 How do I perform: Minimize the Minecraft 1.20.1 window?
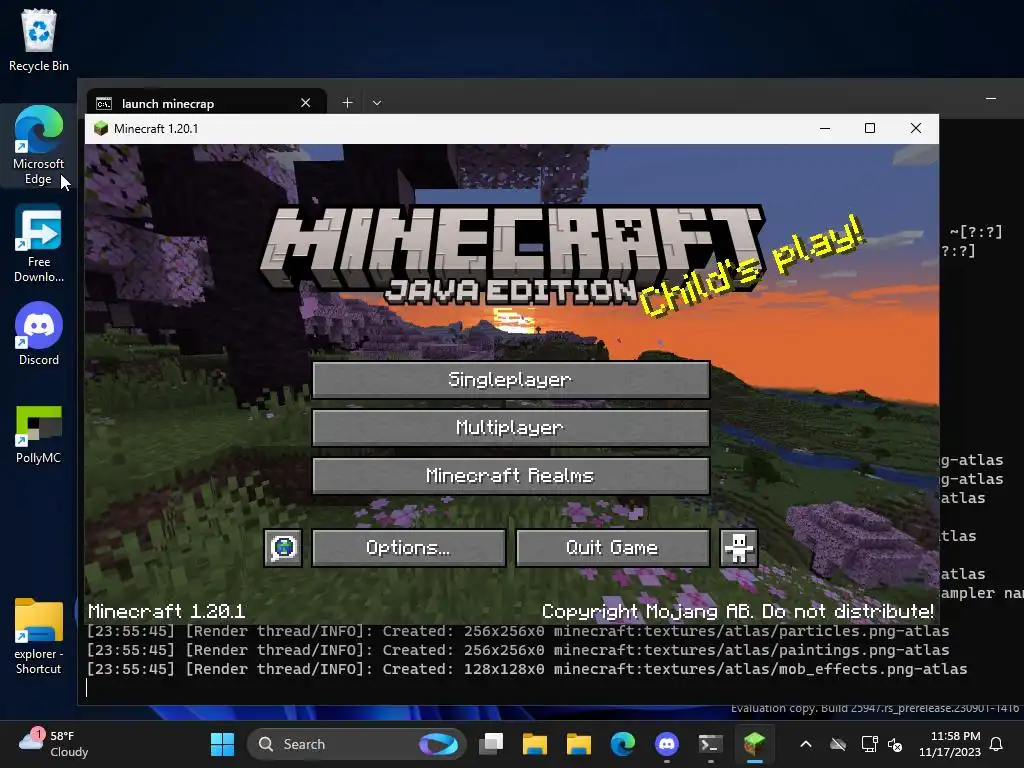[825, 129]
